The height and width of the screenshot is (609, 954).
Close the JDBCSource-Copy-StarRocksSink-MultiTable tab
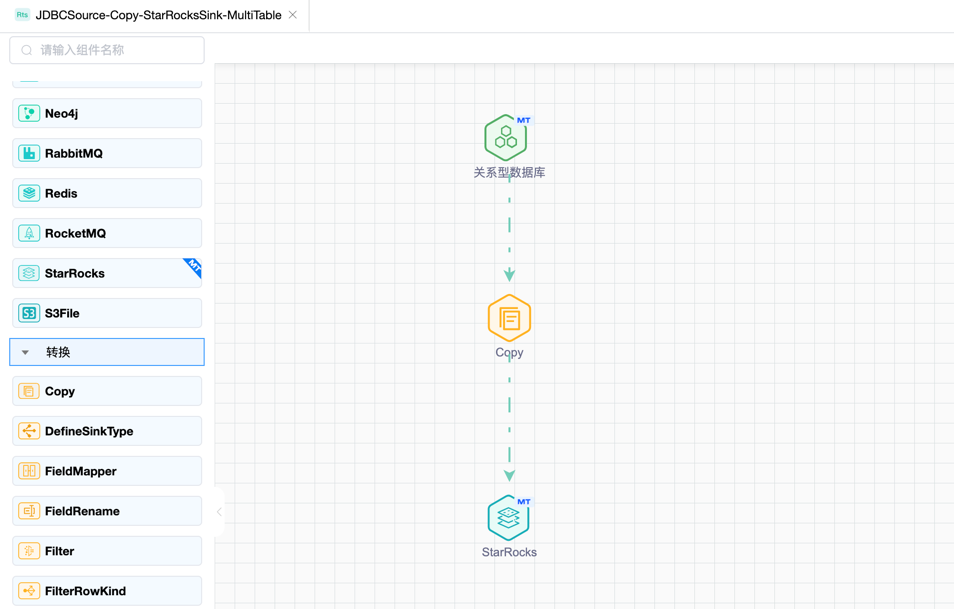[x=293, y=15]
